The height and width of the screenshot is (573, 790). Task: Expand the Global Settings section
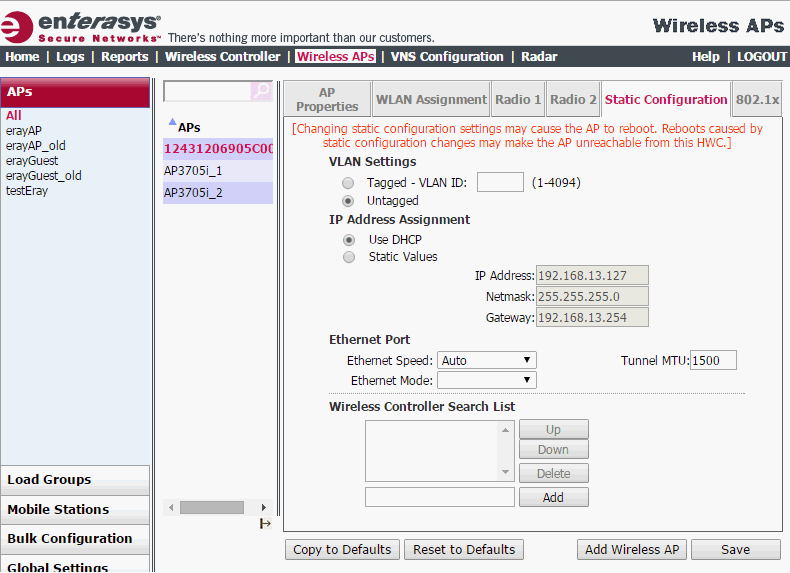tap(76, 564)
